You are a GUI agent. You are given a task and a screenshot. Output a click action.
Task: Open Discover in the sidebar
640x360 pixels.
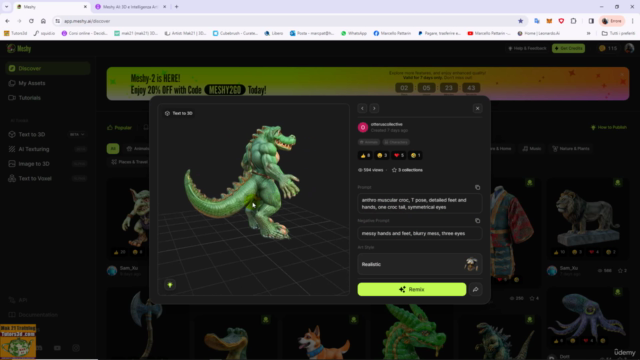(x=48, y=68)
